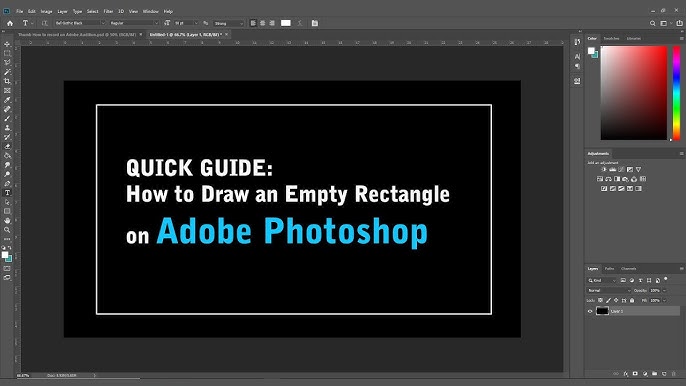Select the History Brush tool
Viewport: 686px width, 386px height.
[x=7, y=137]
